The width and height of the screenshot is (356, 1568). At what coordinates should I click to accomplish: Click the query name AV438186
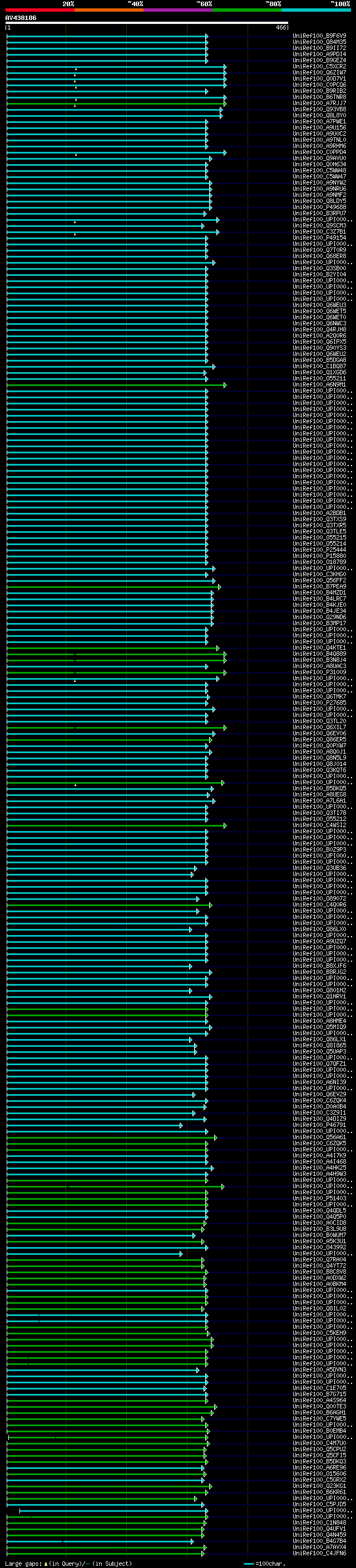tap(21, 18)
